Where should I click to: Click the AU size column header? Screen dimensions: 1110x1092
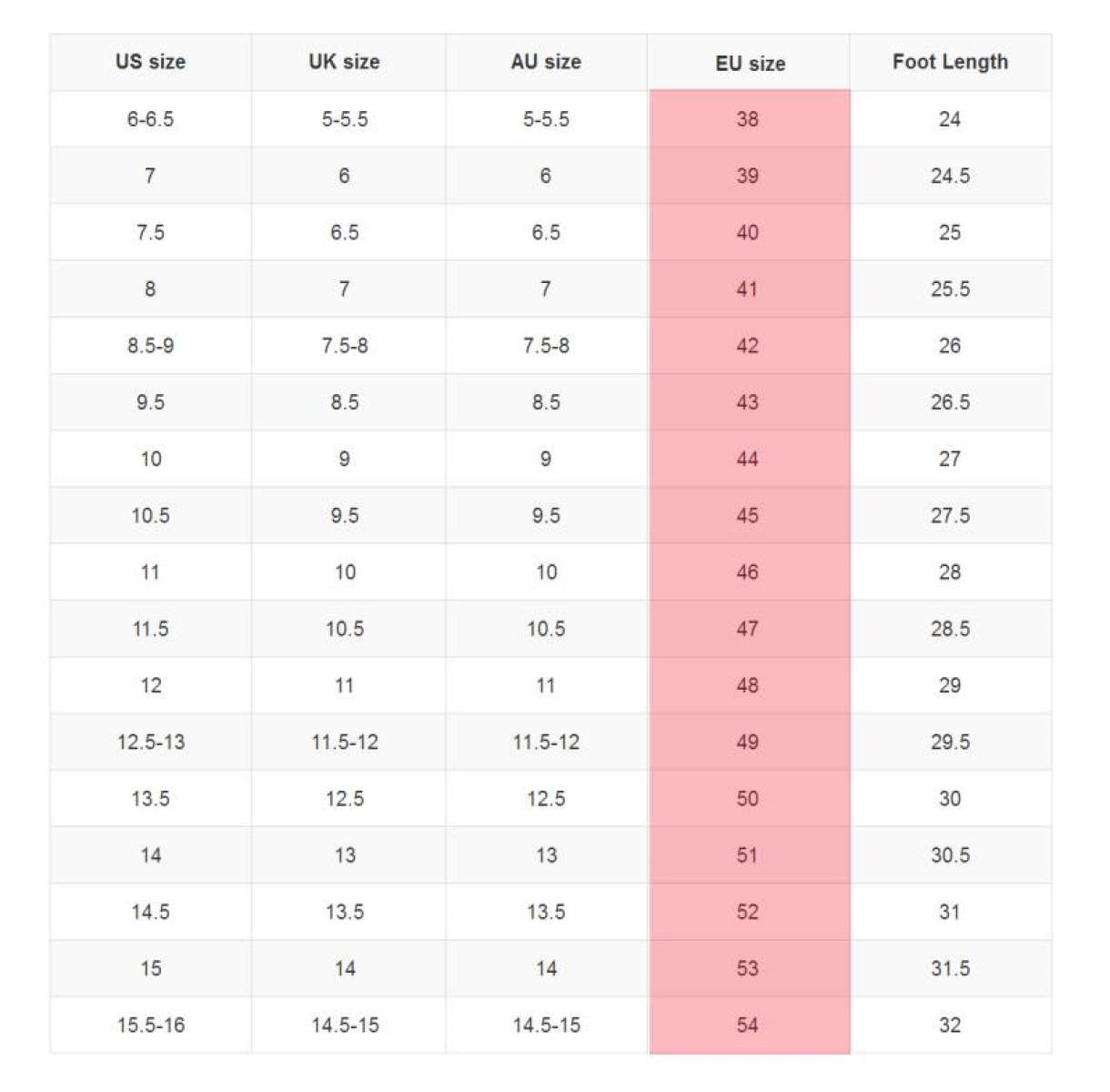pos(546,62)
